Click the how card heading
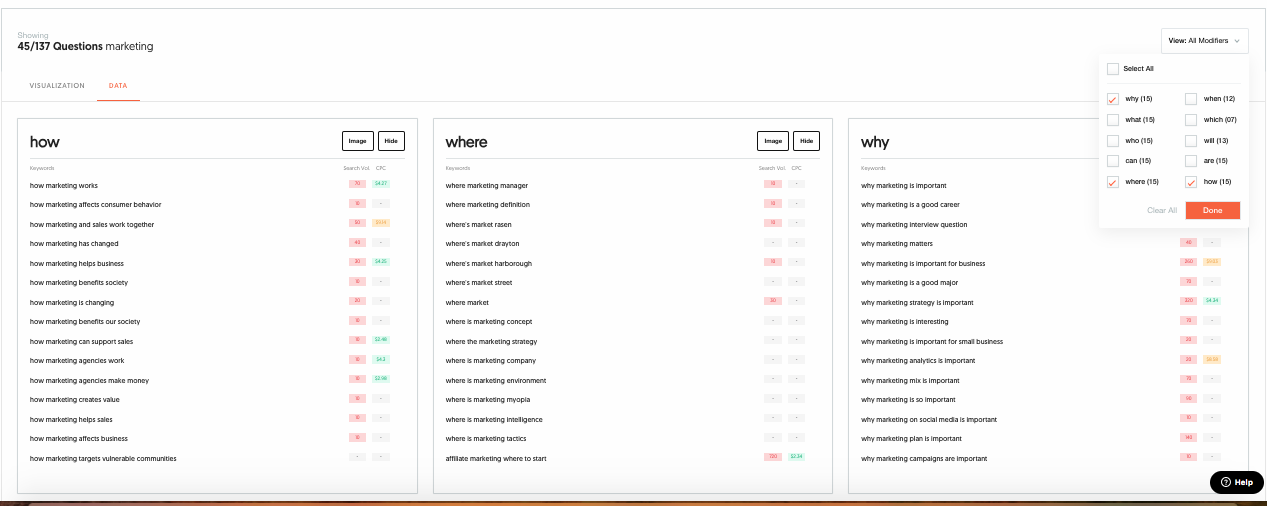This screenshot has width=1267, height=506. click(x=46, y=142)
